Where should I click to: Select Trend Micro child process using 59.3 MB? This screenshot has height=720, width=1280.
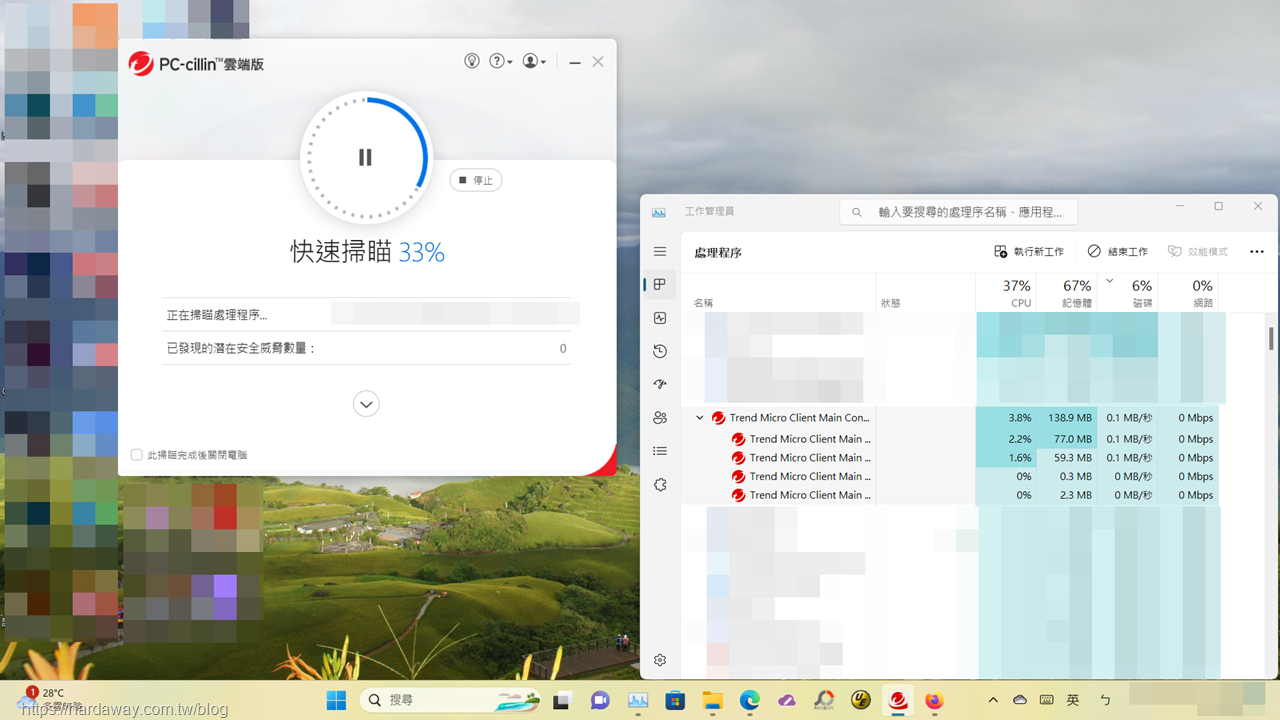point(950,458)
